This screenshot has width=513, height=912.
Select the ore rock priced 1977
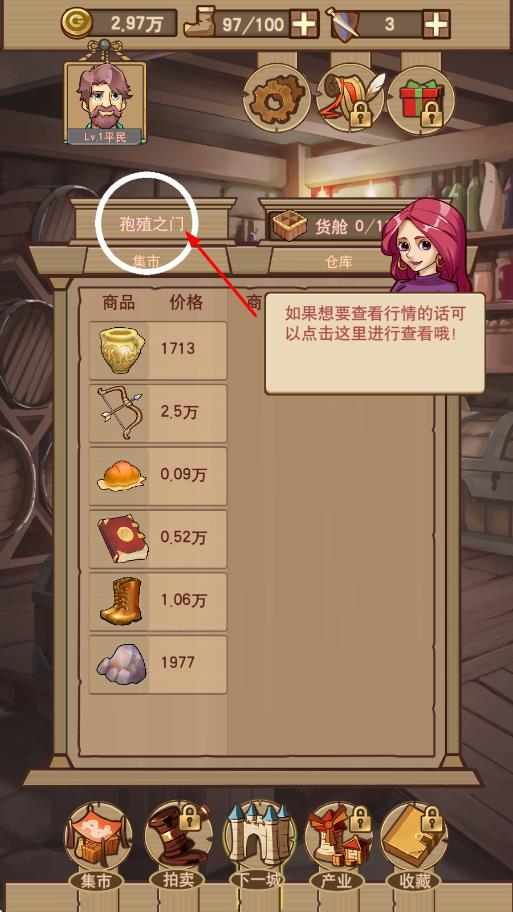pos(158,665)
